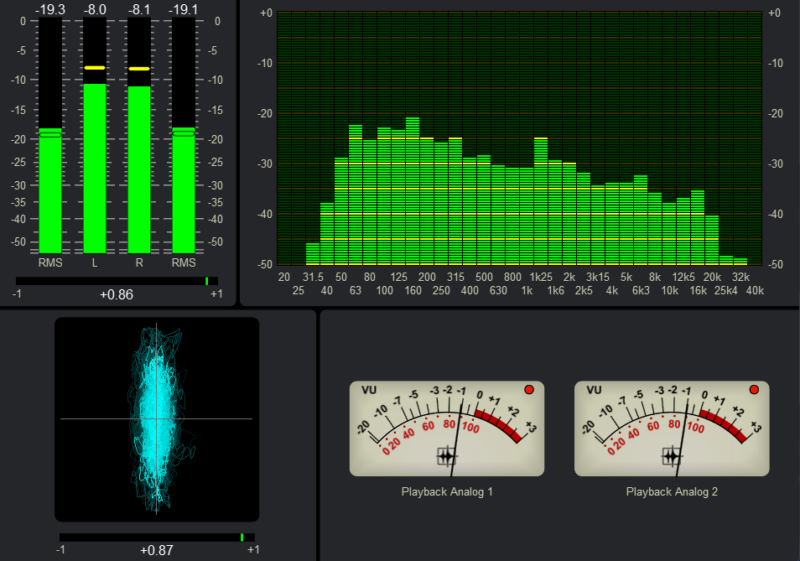The width and height of the screenshot is (800, 561).
Task: Click the green indicator on the +0.87 correlation bar
Action: (x=242, y=537)
